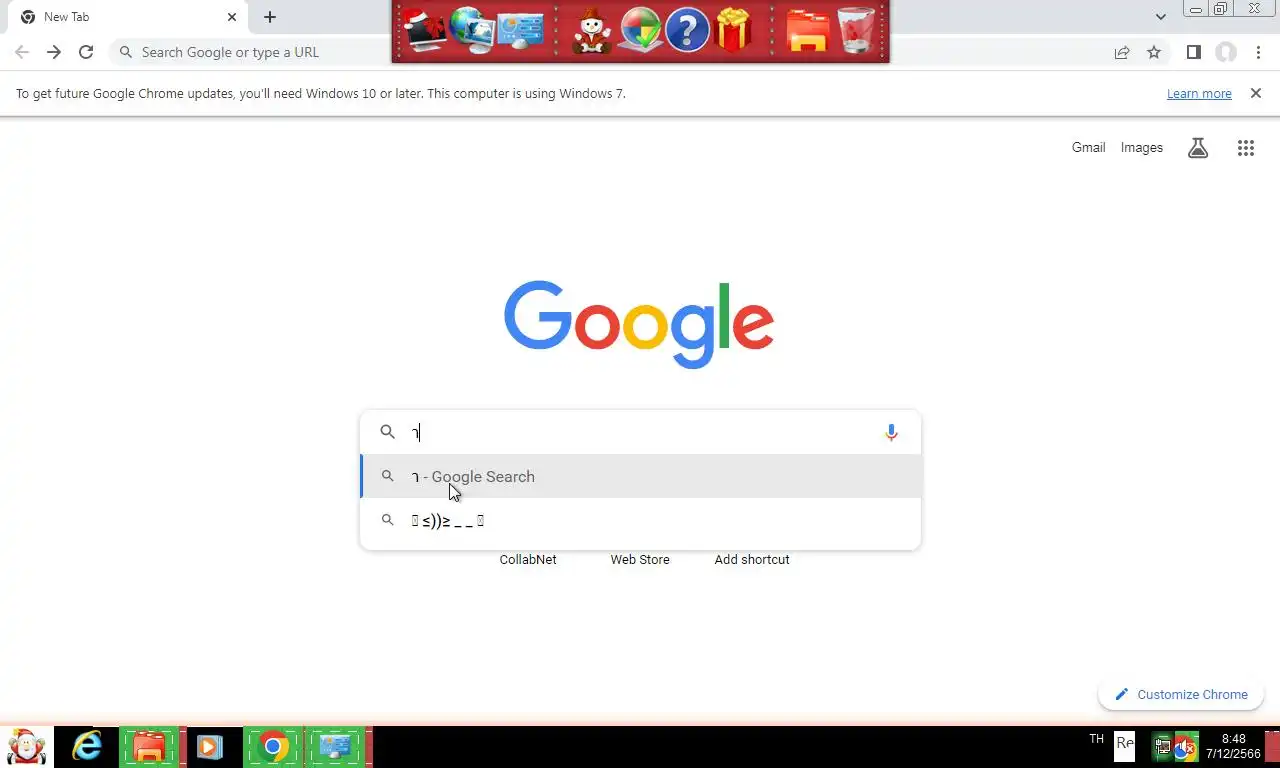Image resolution: width=1280 pixels, height=768 pixels.
Task: Start voice search with the microphone icon
Action: pos(891,432)
